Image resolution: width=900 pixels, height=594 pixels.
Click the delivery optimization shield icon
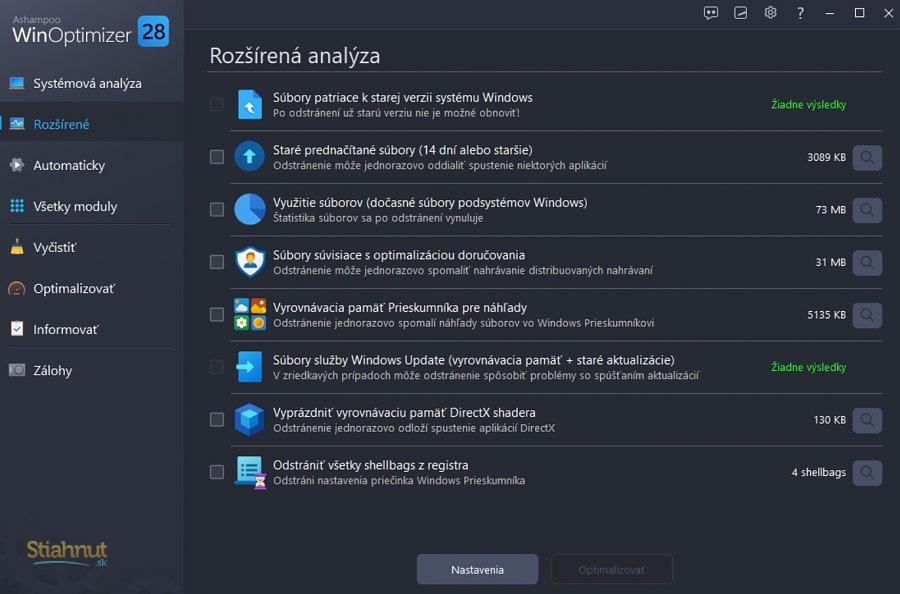click(x=250, y=262)
